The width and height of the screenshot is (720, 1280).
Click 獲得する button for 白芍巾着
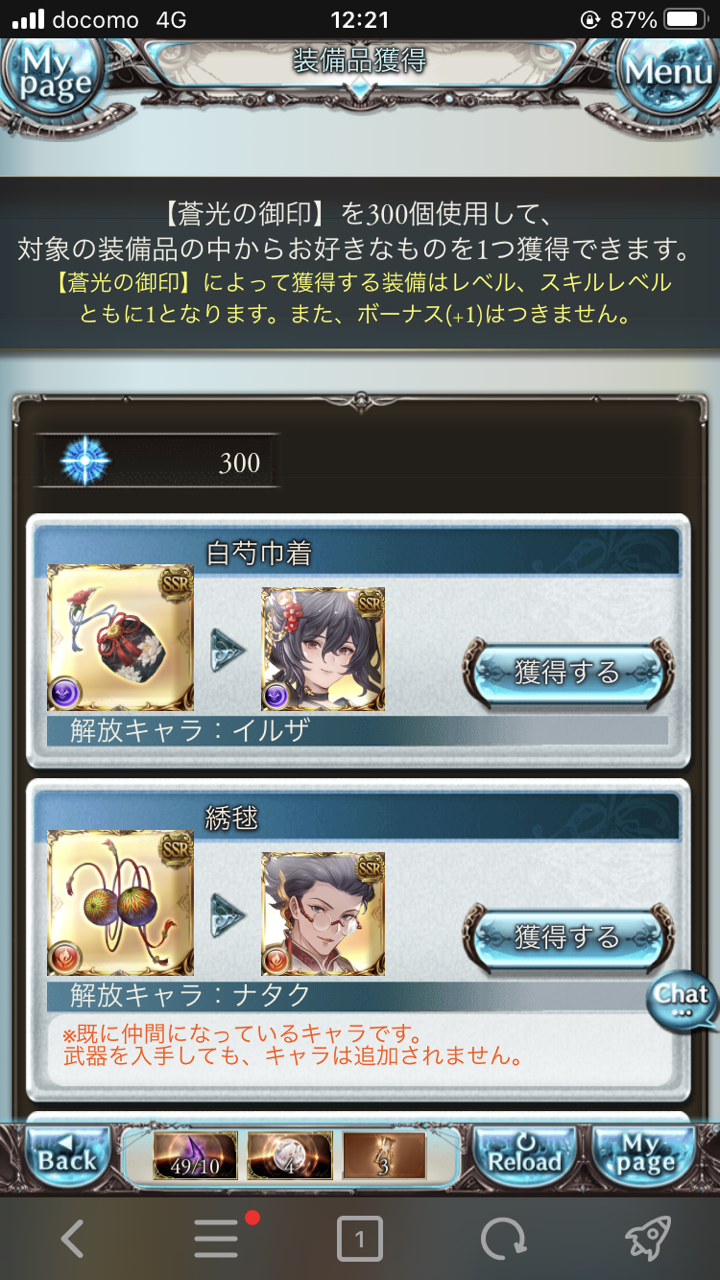[567, 673]
